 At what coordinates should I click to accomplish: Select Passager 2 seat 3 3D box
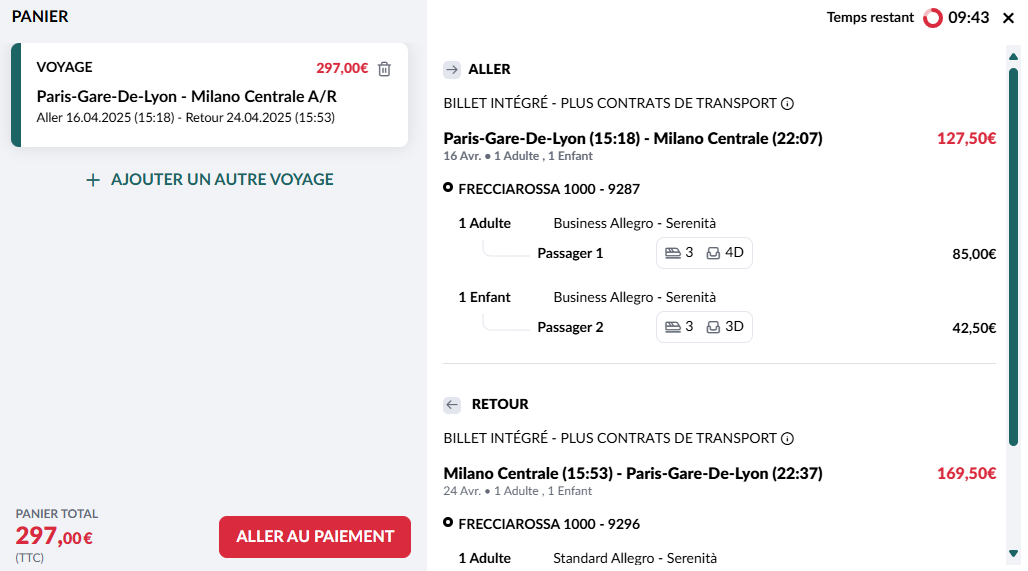pos(704,327)
